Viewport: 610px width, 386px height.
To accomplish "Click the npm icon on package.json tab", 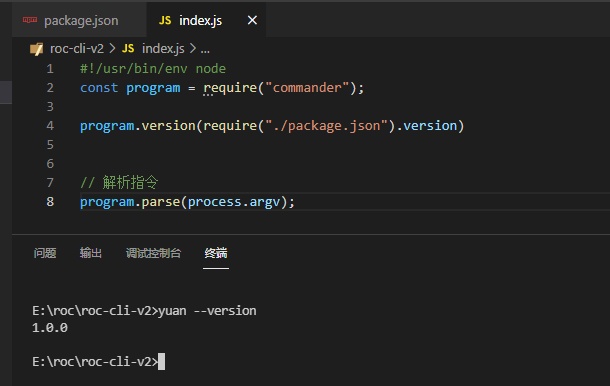I will (x=30, y=20).
